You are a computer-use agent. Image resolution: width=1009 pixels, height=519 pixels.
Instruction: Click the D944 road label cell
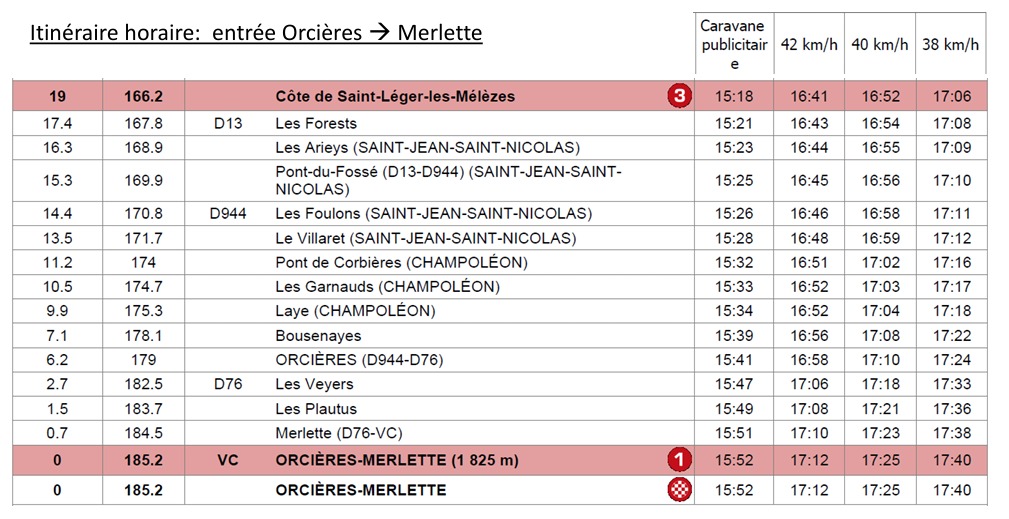coord(228,214)
